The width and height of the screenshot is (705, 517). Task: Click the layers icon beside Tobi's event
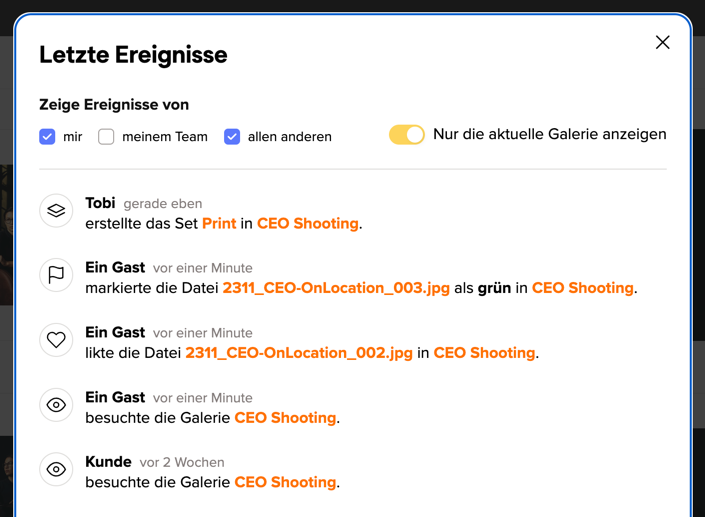(x=56, y=210)
